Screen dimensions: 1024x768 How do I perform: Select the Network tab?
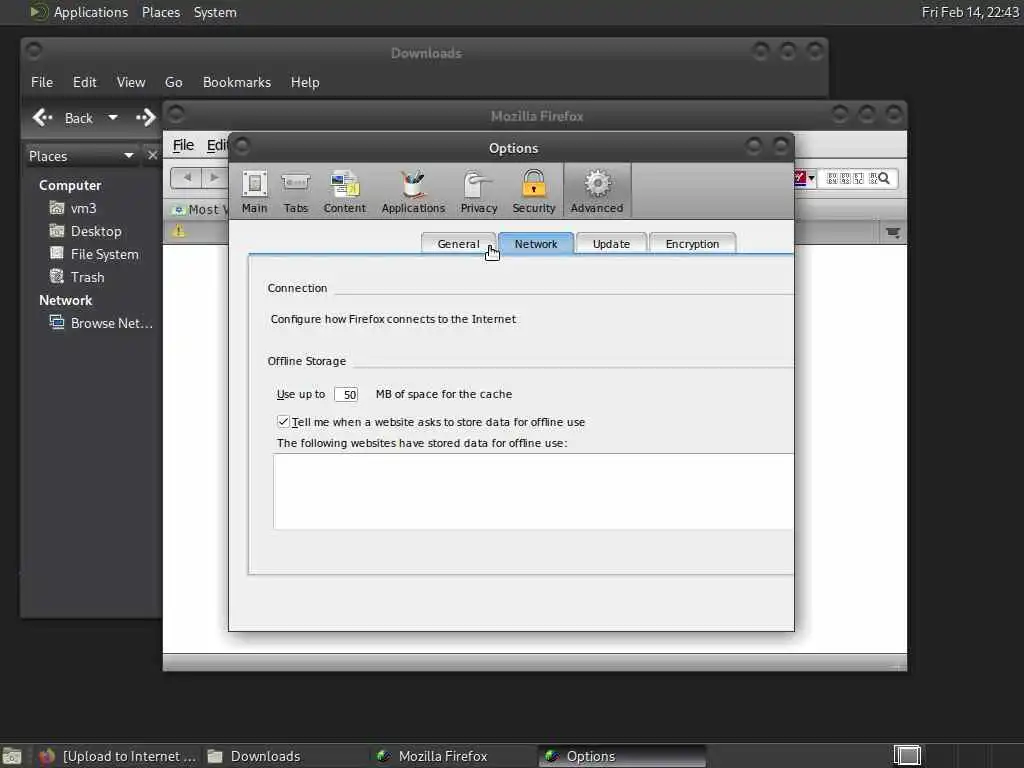pyautogui.click(x=536, y=244)
